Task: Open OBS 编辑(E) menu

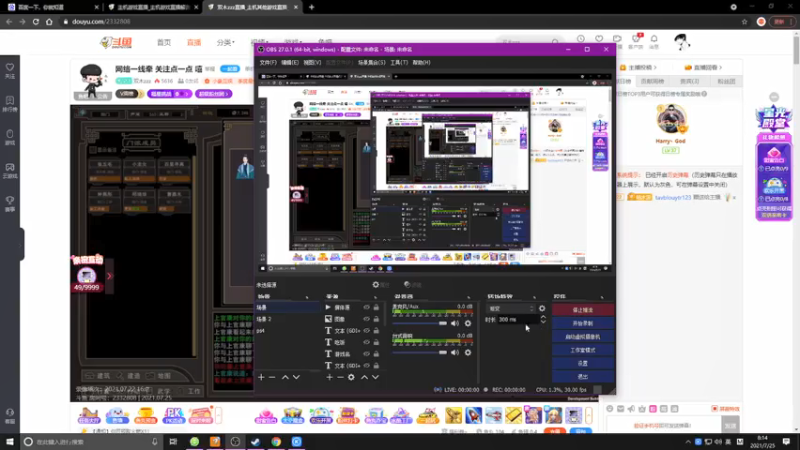Action: pos(290,62)
